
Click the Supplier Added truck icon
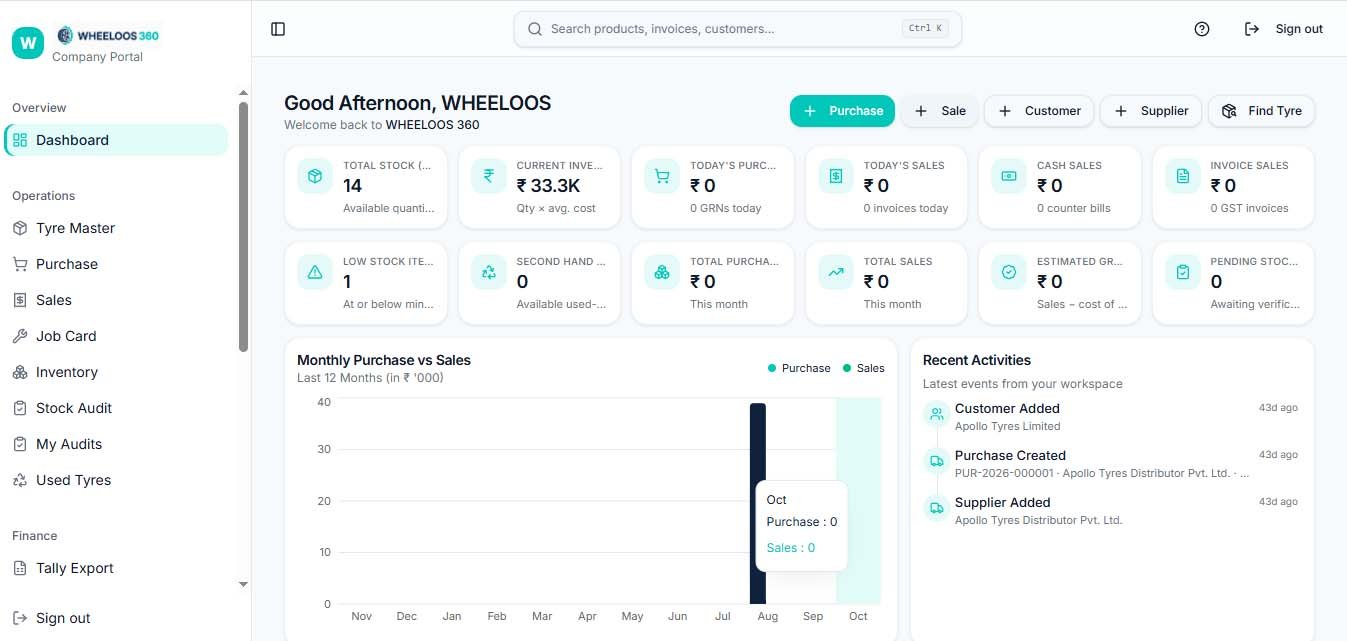click(x=936, y=508)
